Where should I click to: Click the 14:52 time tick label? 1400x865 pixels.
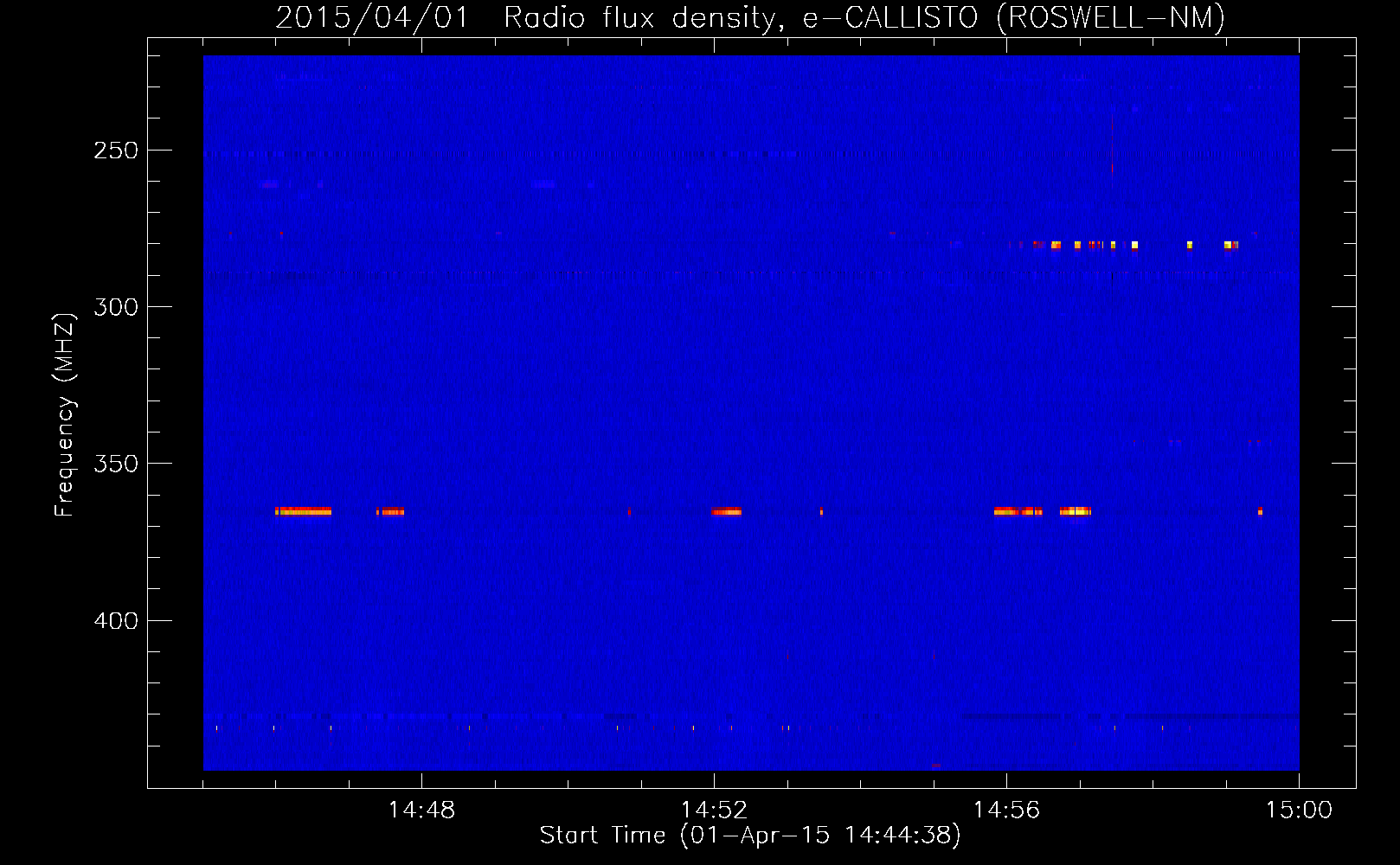pyautogui.click(x=714, y=811)
